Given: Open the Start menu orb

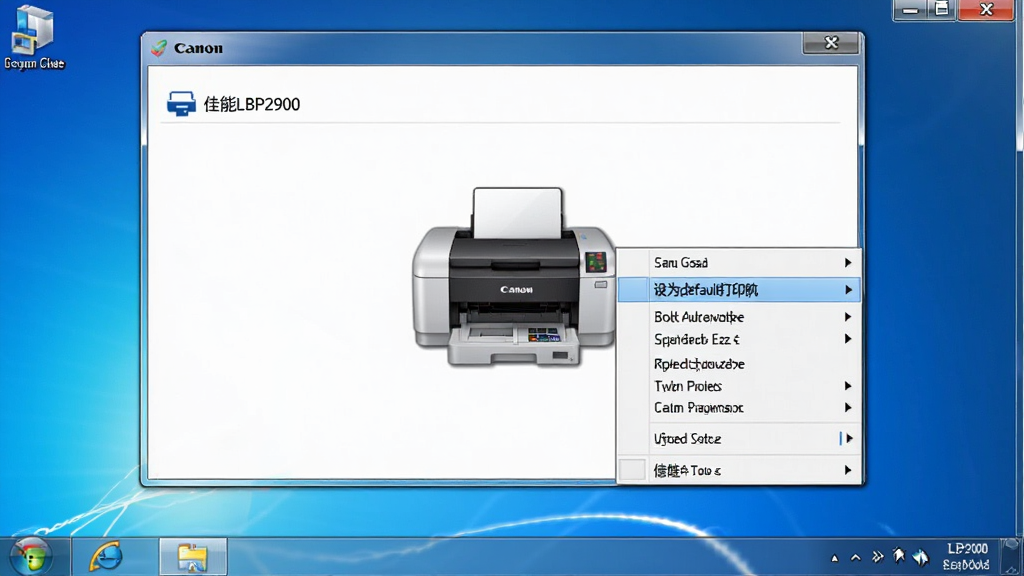Looking at the screenshot, I should [31, 556].
